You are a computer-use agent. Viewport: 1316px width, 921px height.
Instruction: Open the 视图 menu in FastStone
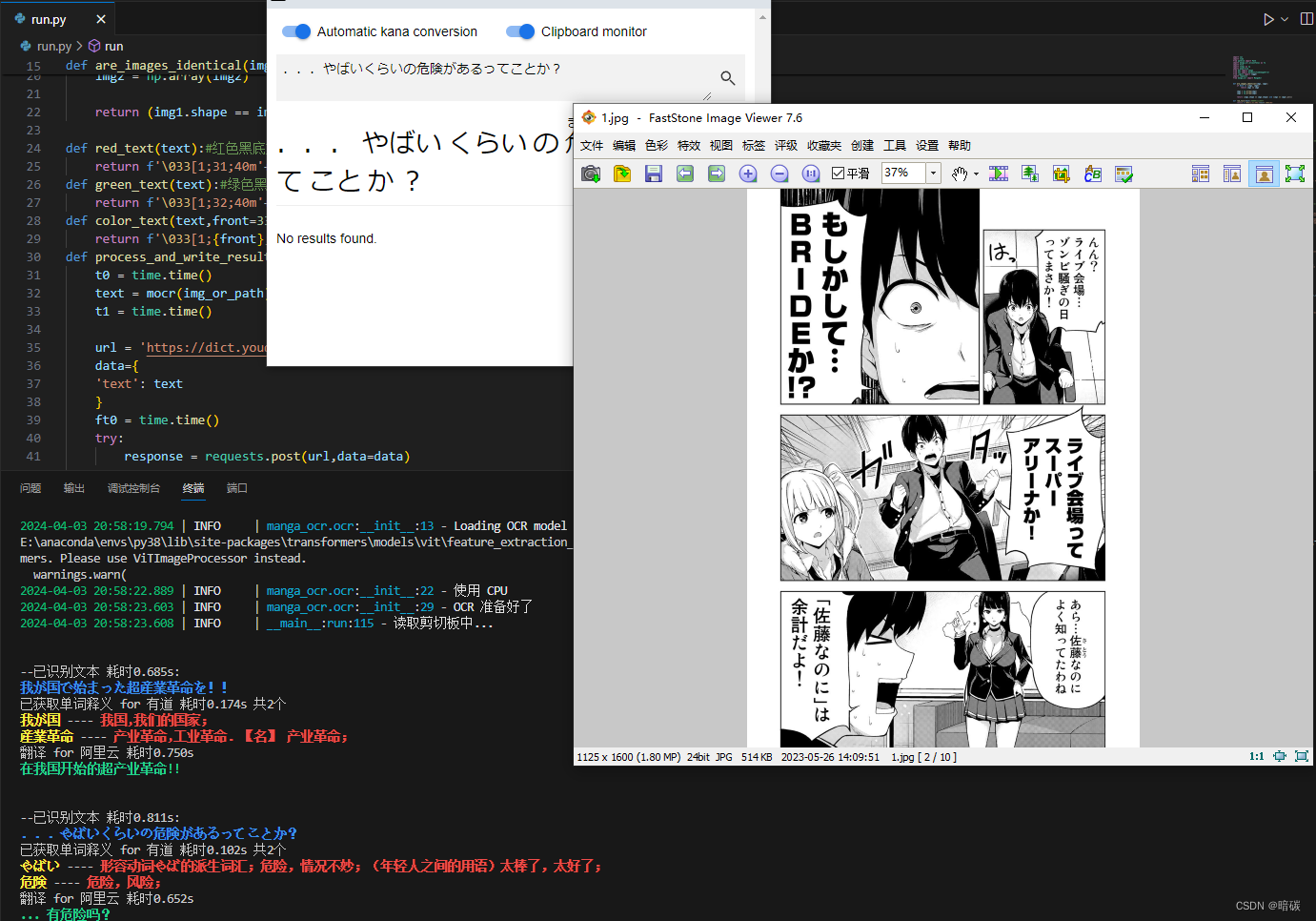721,146
